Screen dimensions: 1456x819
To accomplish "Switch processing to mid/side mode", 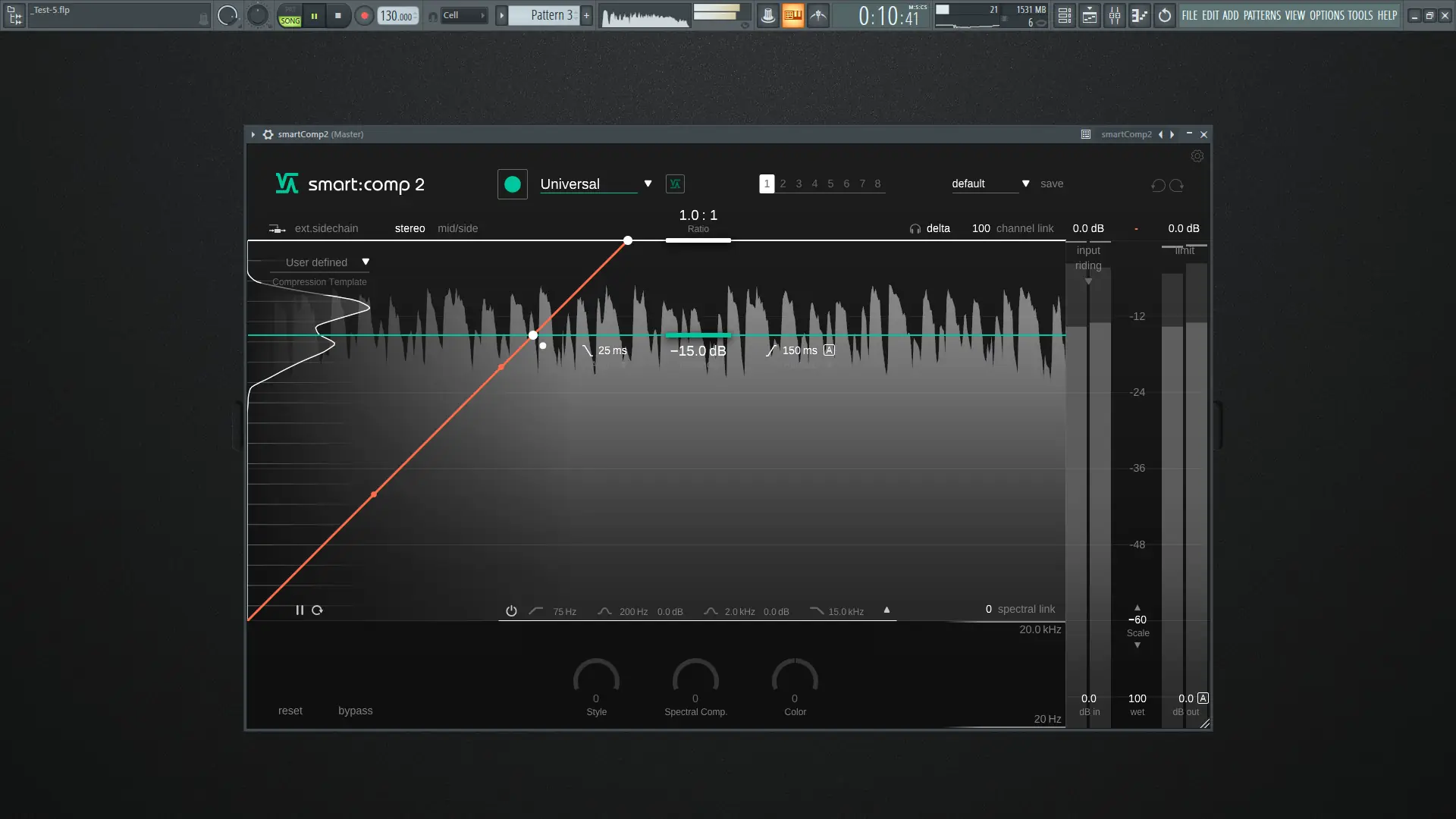I will click(x=457, y=228).
